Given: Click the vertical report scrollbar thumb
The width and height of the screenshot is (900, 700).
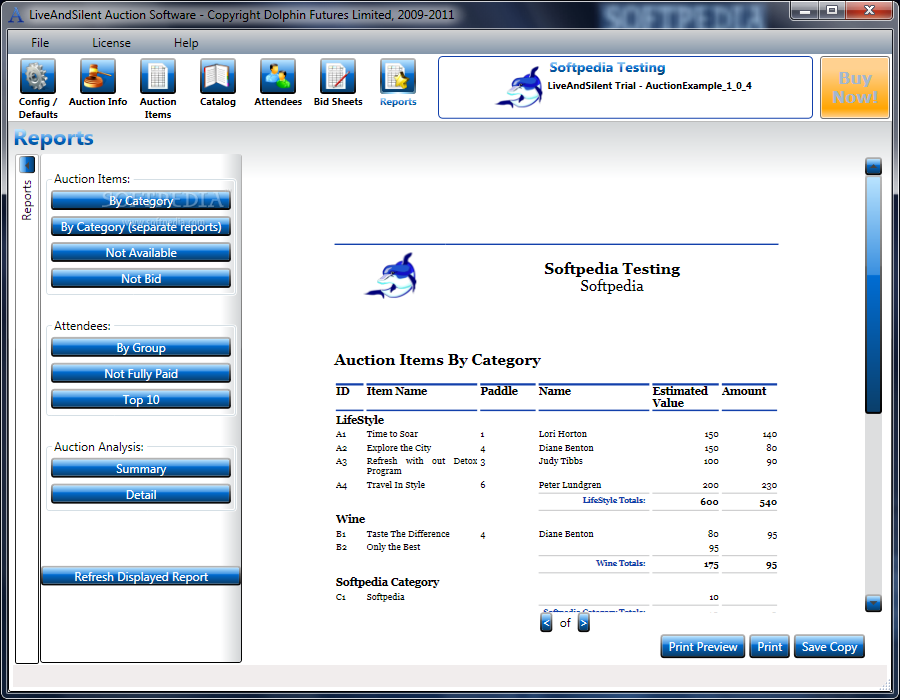Looking at the screenshot, I should (x=873, y=294).
